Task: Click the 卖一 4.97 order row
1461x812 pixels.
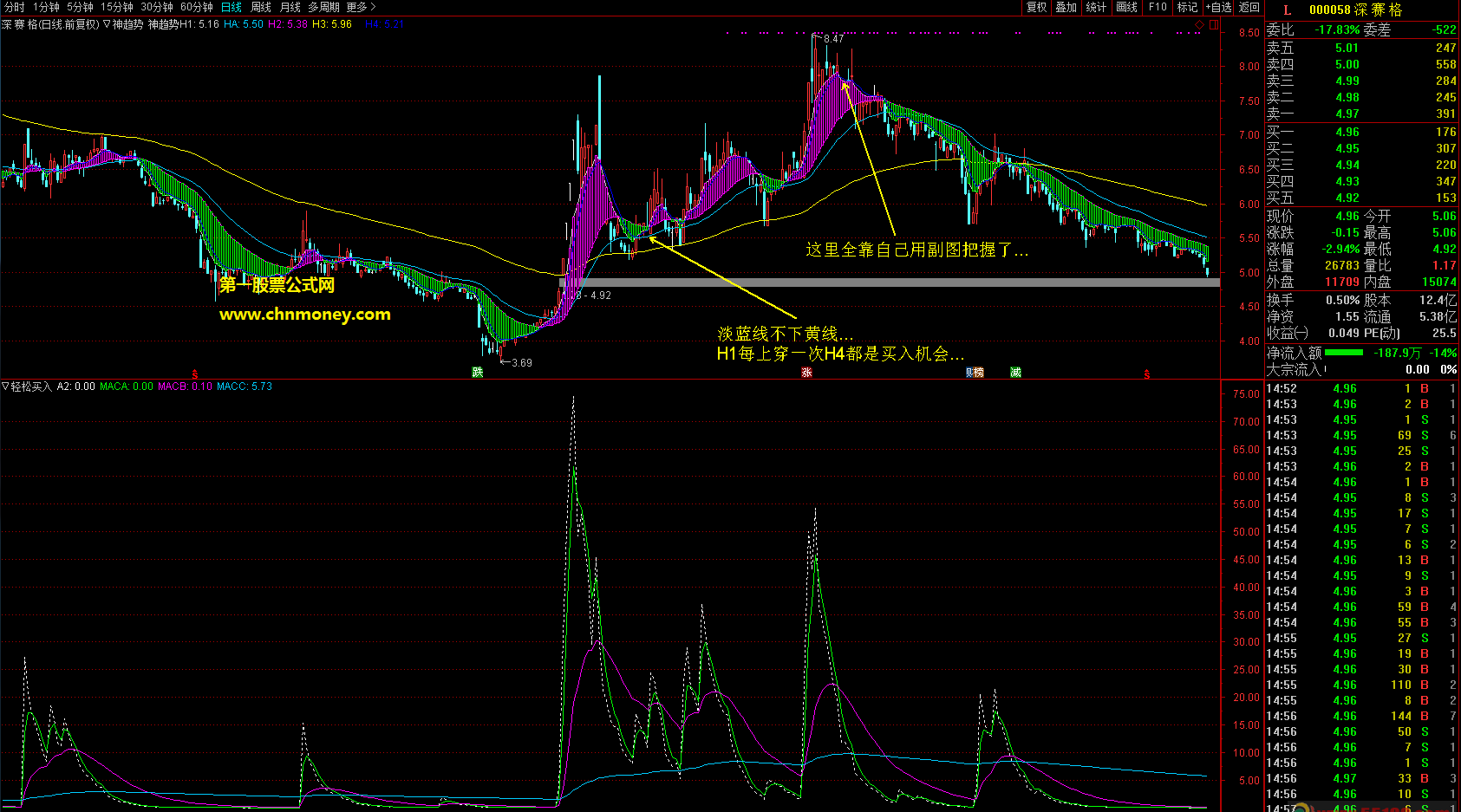Action: coord(1361,114)
